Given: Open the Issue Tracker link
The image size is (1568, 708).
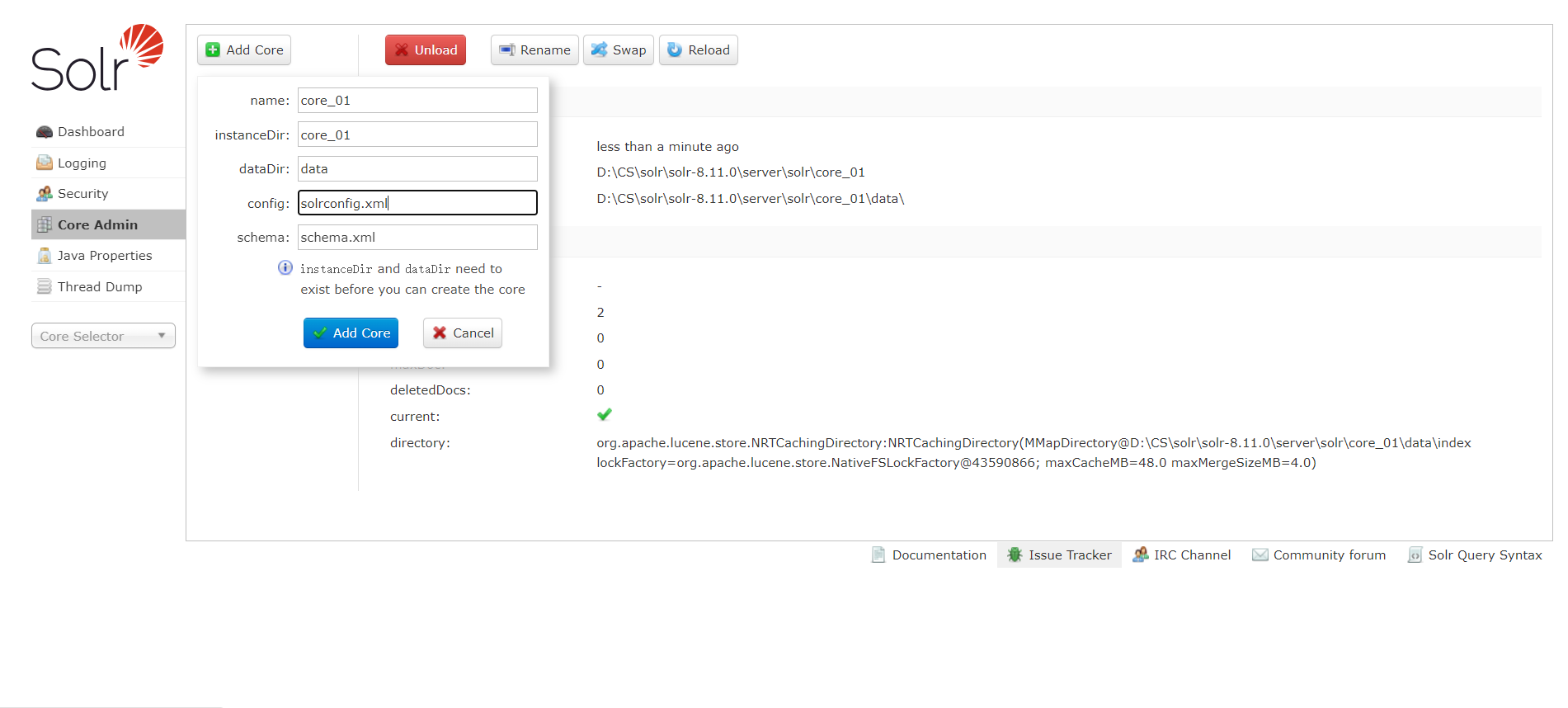Looking at the screenshot, I should (x=1060, y=555).
